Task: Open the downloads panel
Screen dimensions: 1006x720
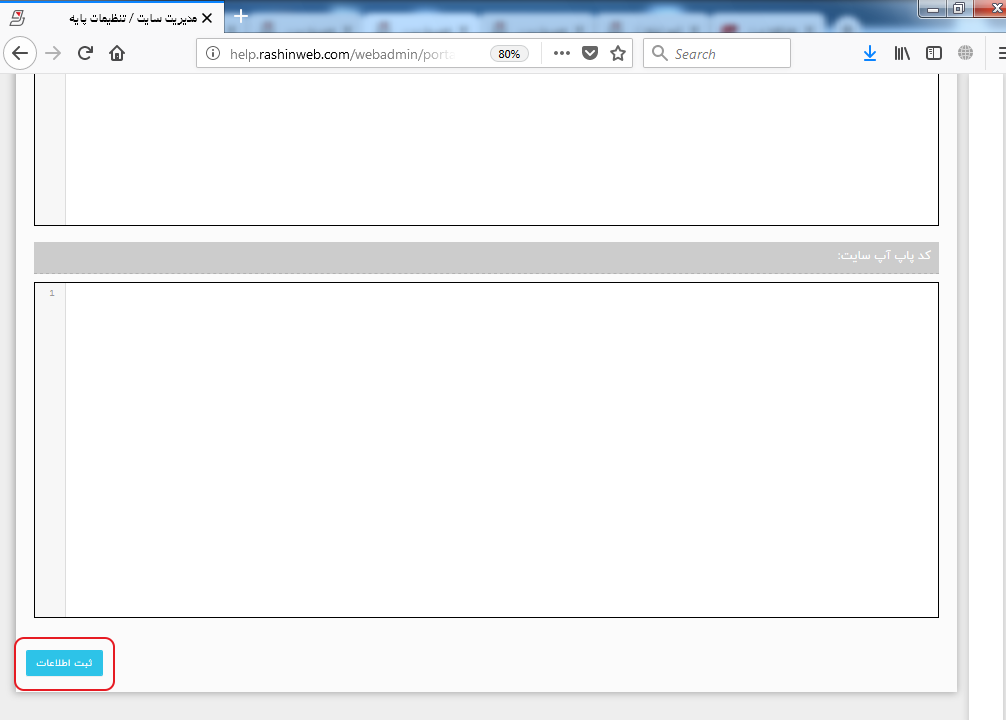Action: coord(870,53)
